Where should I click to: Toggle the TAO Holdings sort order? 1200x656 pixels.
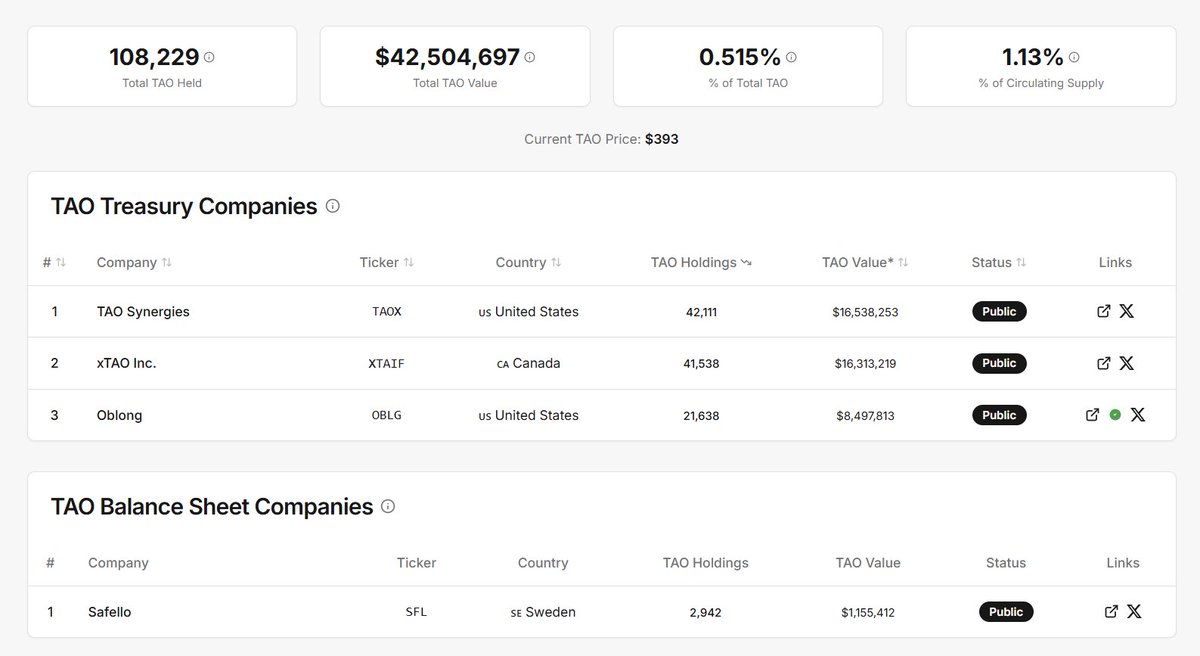745,261
